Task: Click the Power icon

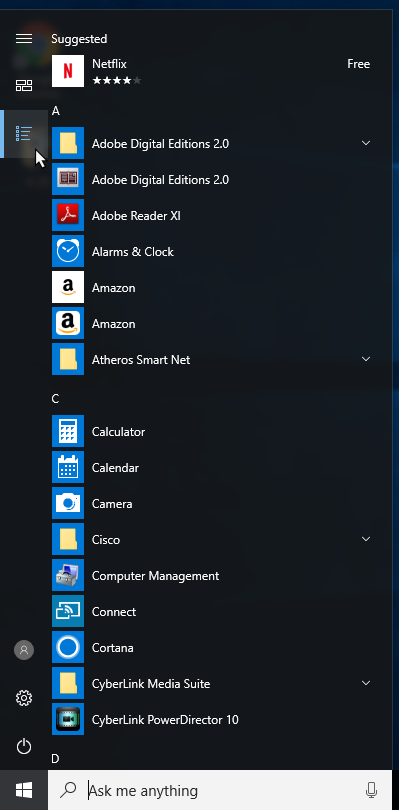Action: tap(24, 746)
